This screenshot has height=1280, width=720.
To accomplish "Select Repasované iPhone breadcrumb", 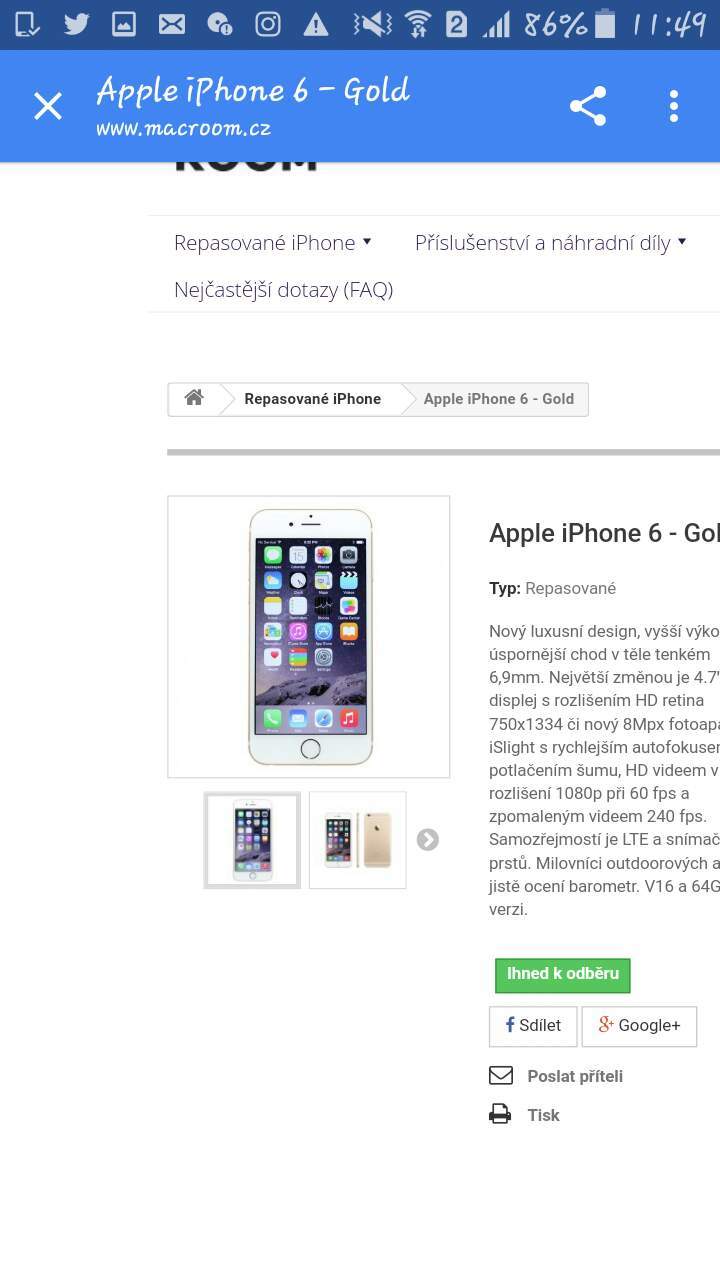I will pos(313,398).
